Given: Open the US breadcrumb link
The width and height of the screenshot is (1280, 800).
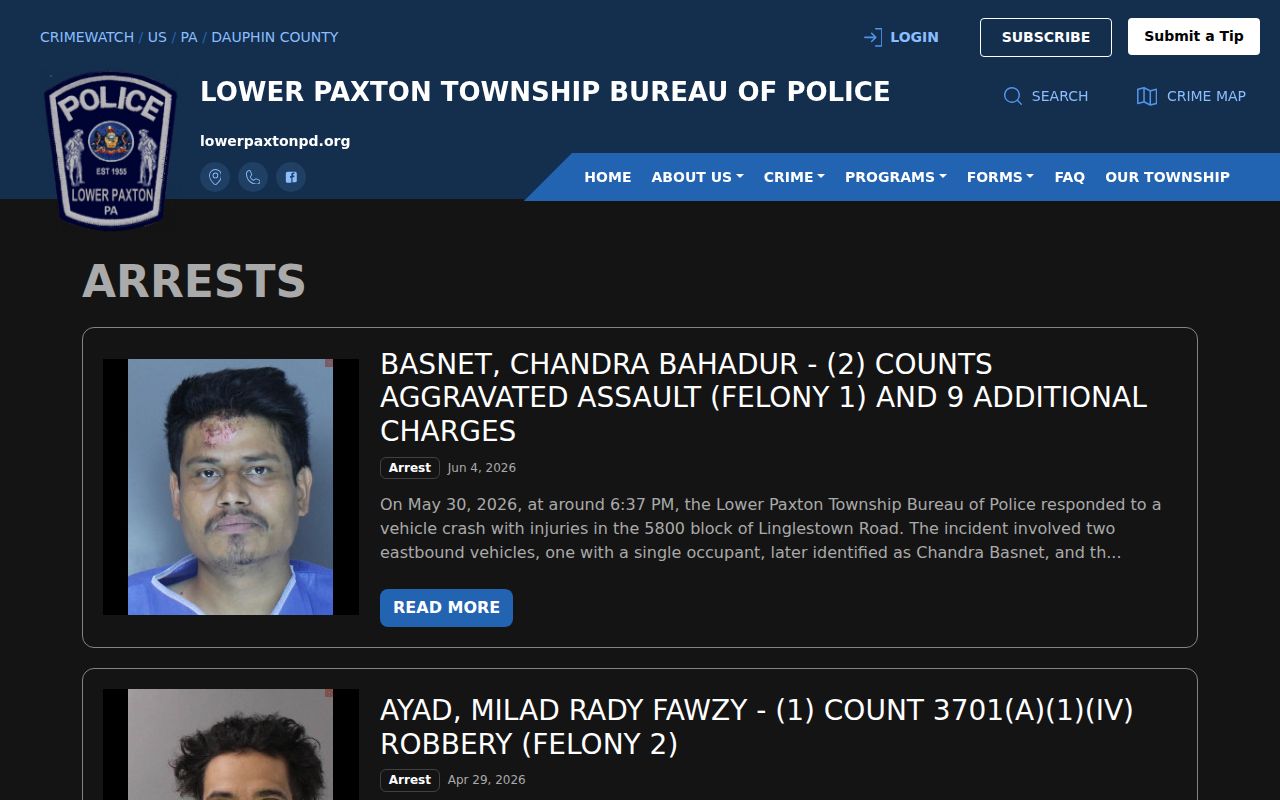Looking at the screenshot, I should point(158,37).
